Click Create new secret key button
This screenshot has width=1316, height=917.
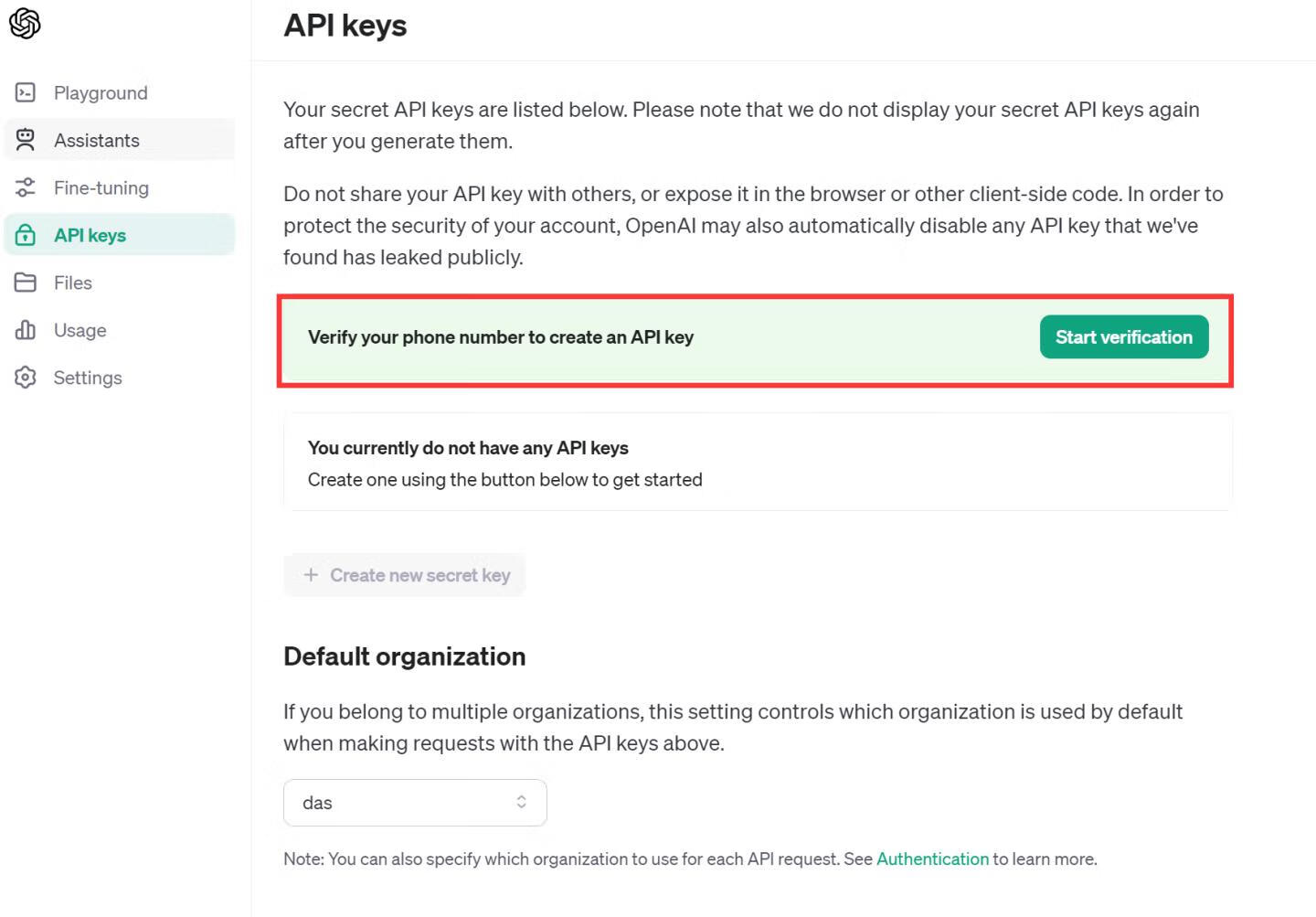[x=405, y=575]
